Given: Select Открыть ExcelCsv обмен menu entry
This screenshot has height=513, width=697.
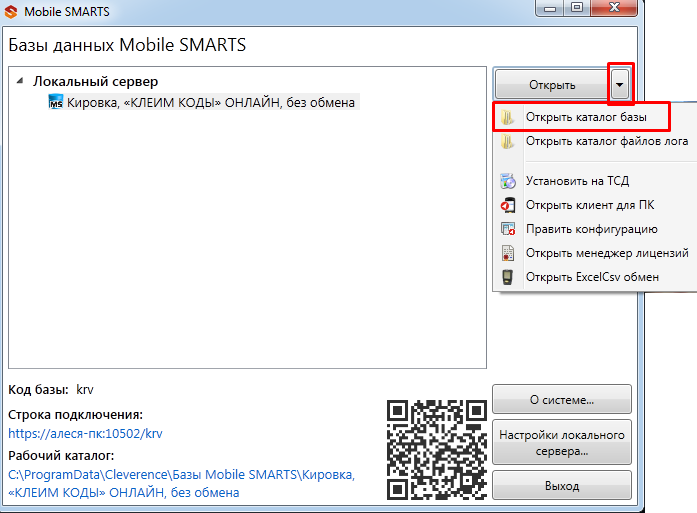Looking at the screenshot, I should pyautogui.click(x=596, y=277).
